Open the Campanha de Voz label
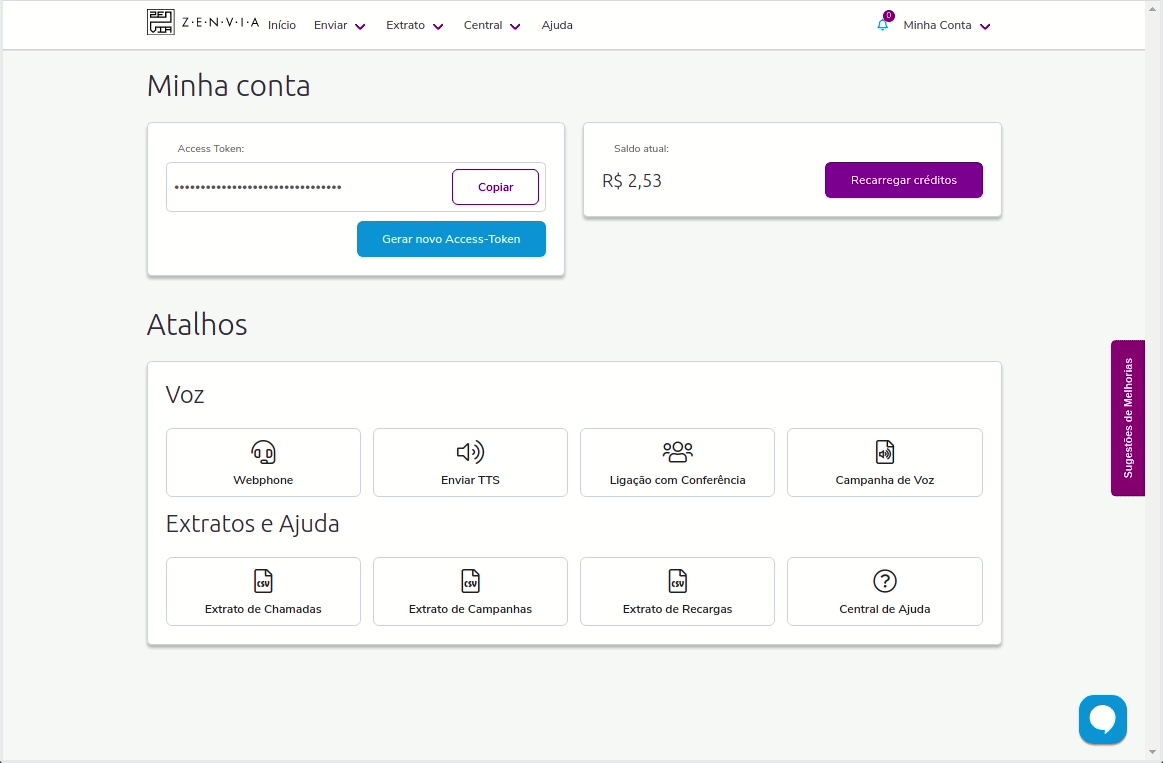The image size is (1163, 763). pyautogui.click(x=885, y=480)
